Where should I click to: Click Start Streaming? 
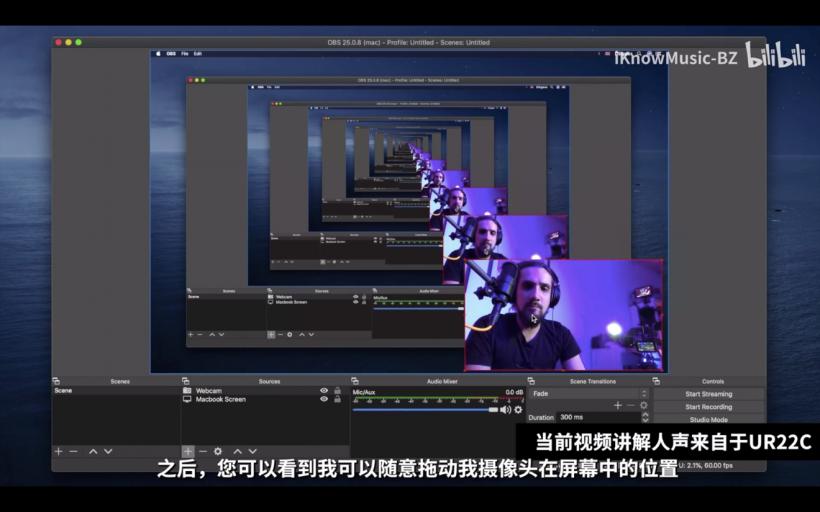[709, 394]
